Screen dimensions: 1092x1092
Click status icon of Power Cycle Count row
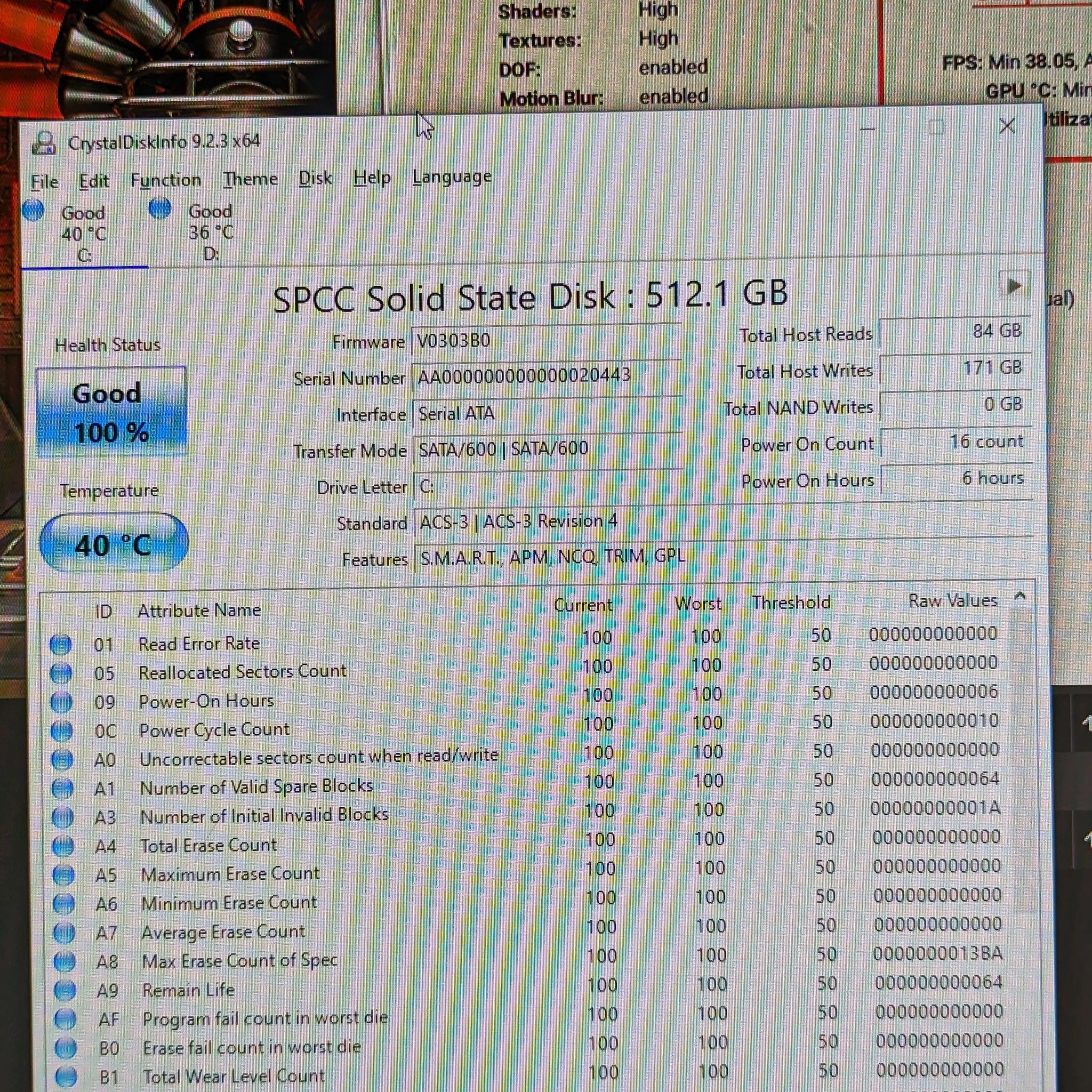click(x=62, y=731)
